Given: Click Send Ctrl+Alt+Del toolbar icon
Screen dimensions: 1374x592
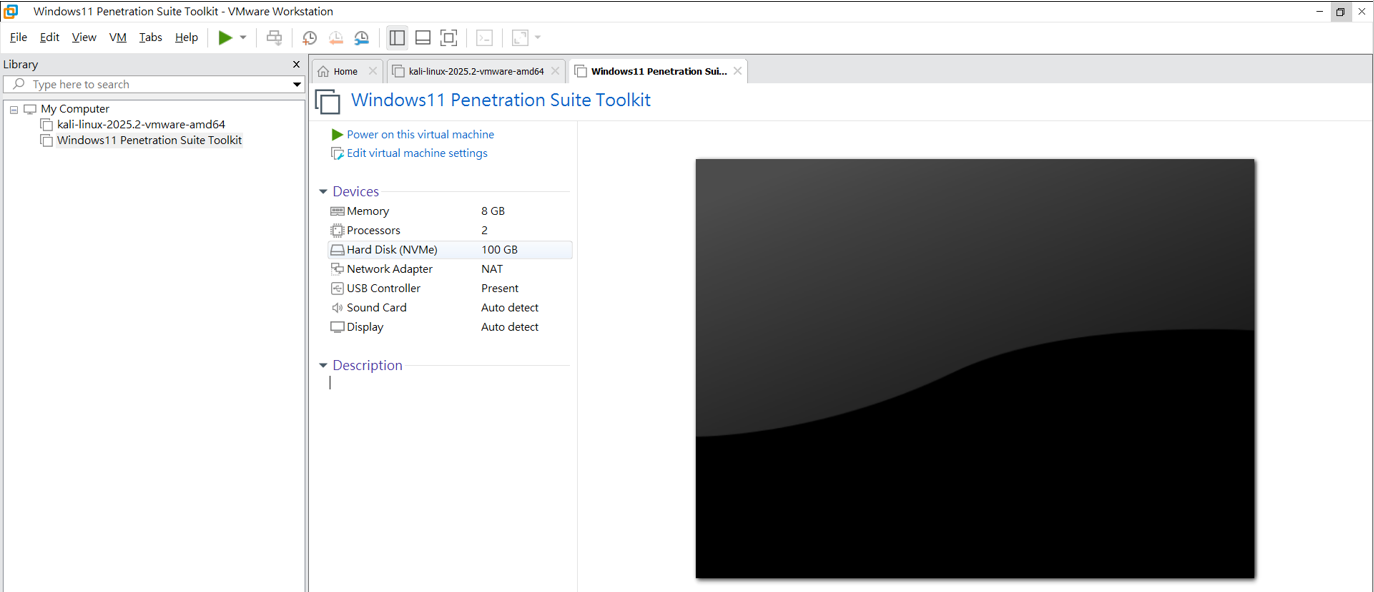Looking at the screenshot, I should (274, 38).
